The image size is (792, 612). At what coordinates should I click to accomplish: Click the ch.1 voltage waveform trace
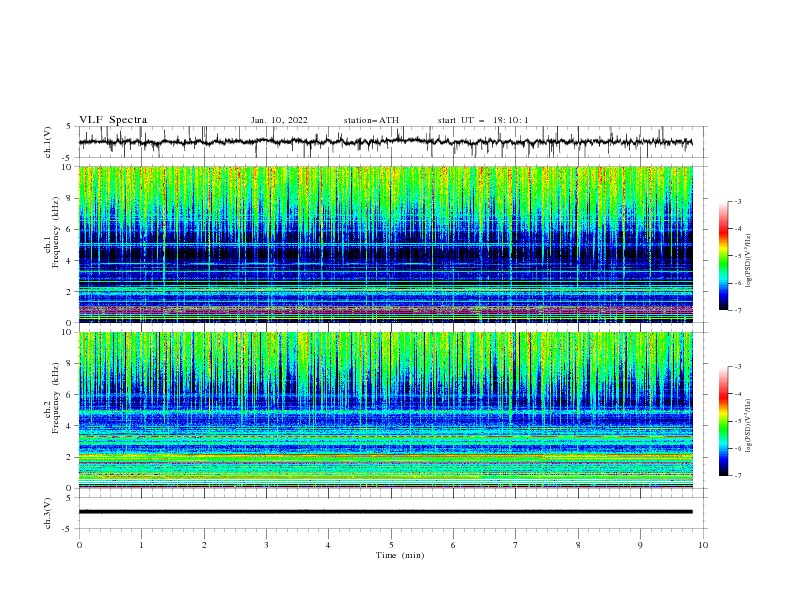coord(385,142)
